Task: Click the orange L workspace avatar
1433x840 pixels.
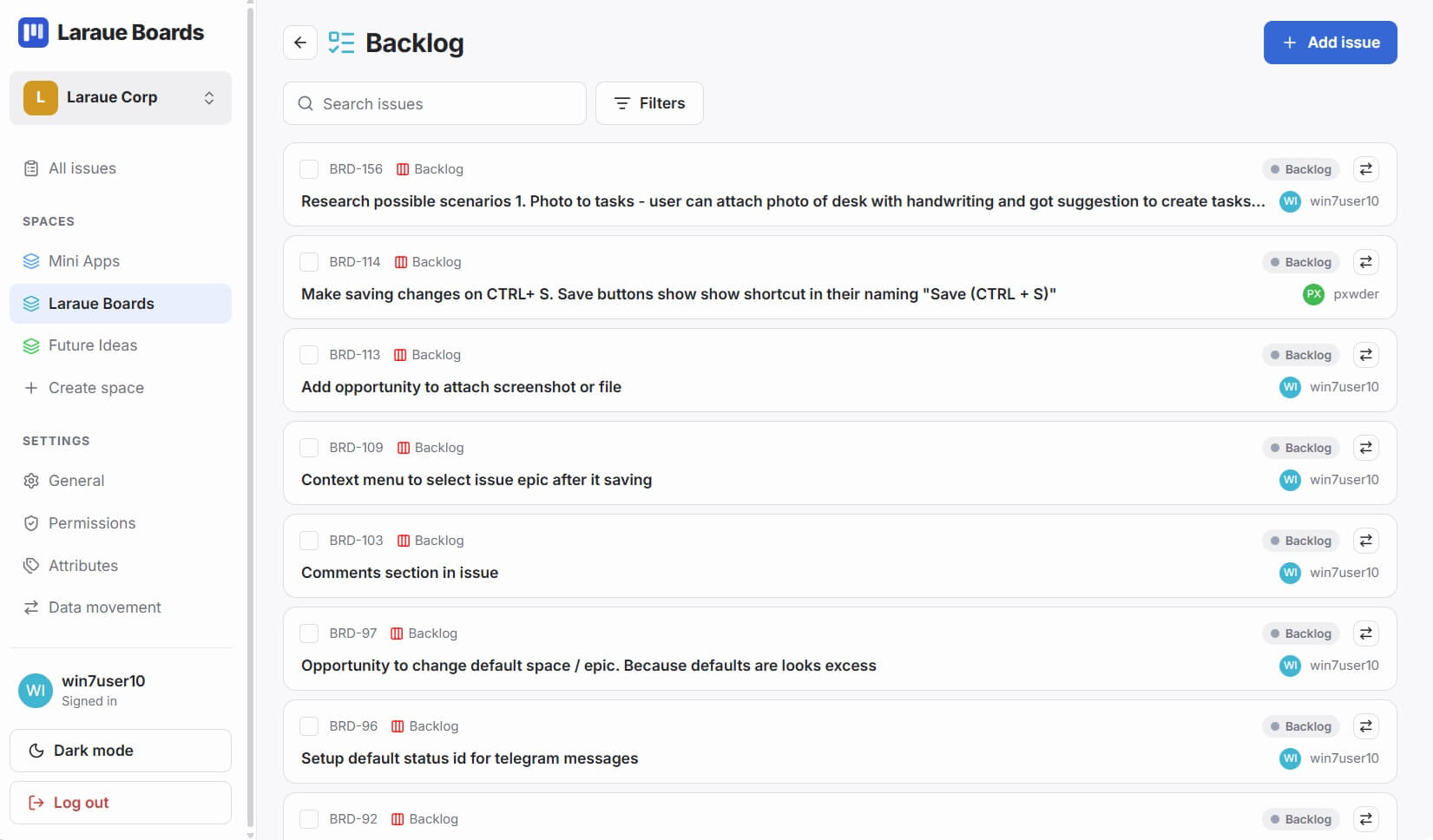Action: [40, 98]
